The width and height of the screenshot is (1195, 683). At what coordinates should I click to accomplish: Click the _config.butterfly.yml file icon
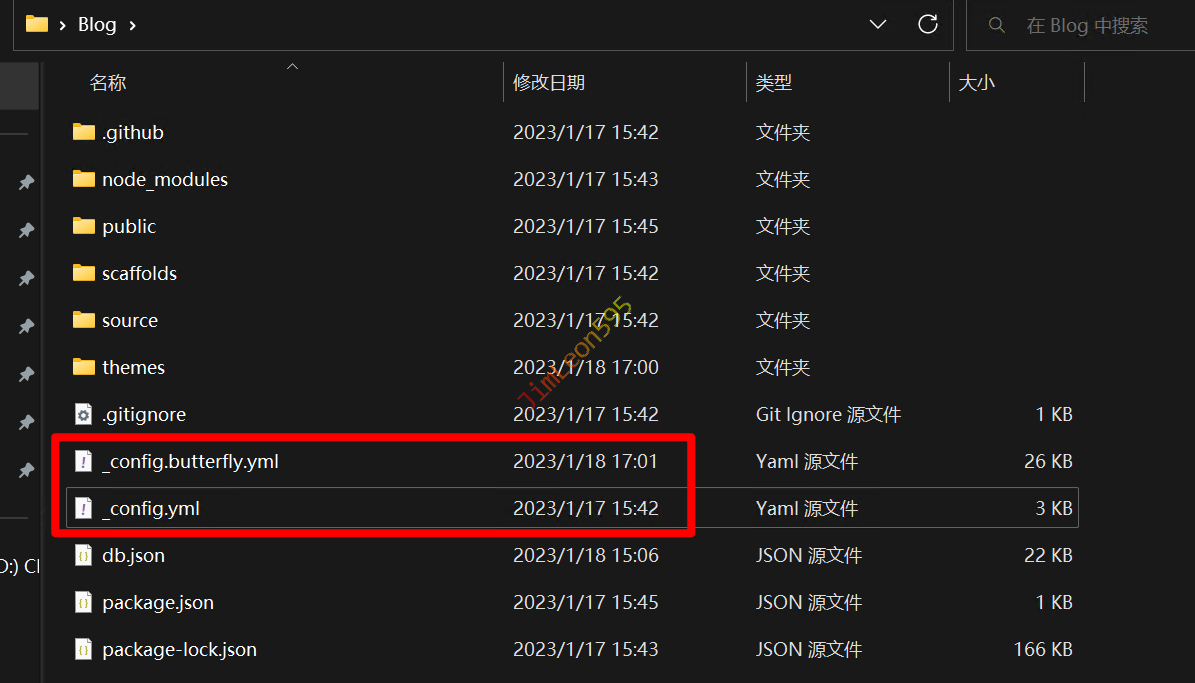click(x=84, y=461)
